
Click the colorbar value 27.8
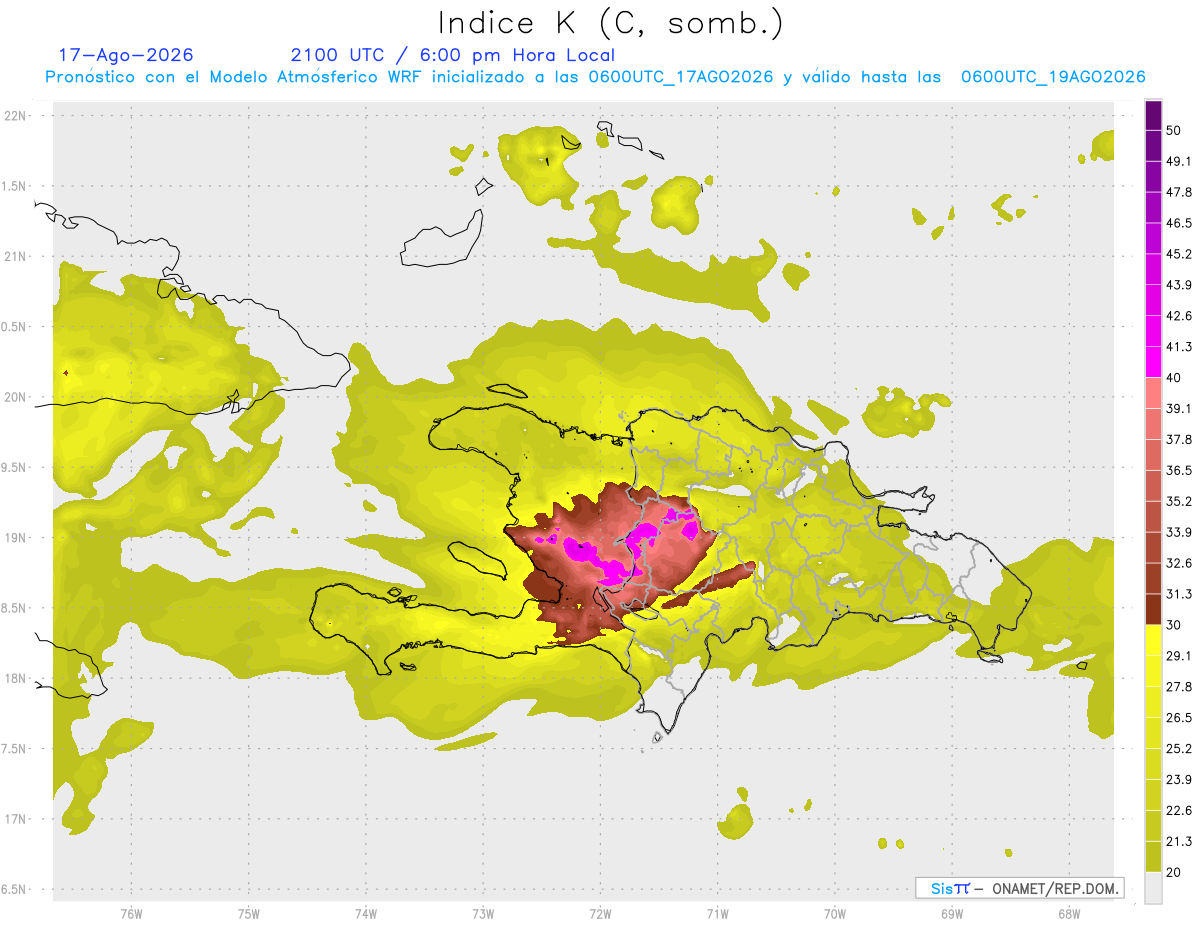(x=1179, y=687)
